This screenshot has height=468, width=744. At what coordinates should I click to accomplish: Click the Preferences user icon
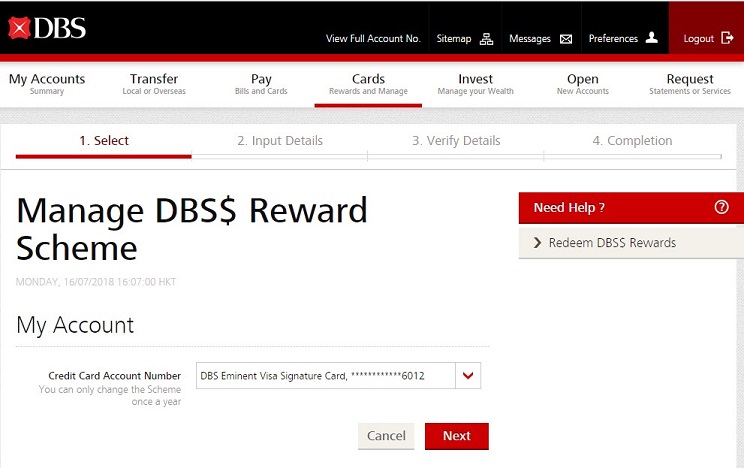652,38
